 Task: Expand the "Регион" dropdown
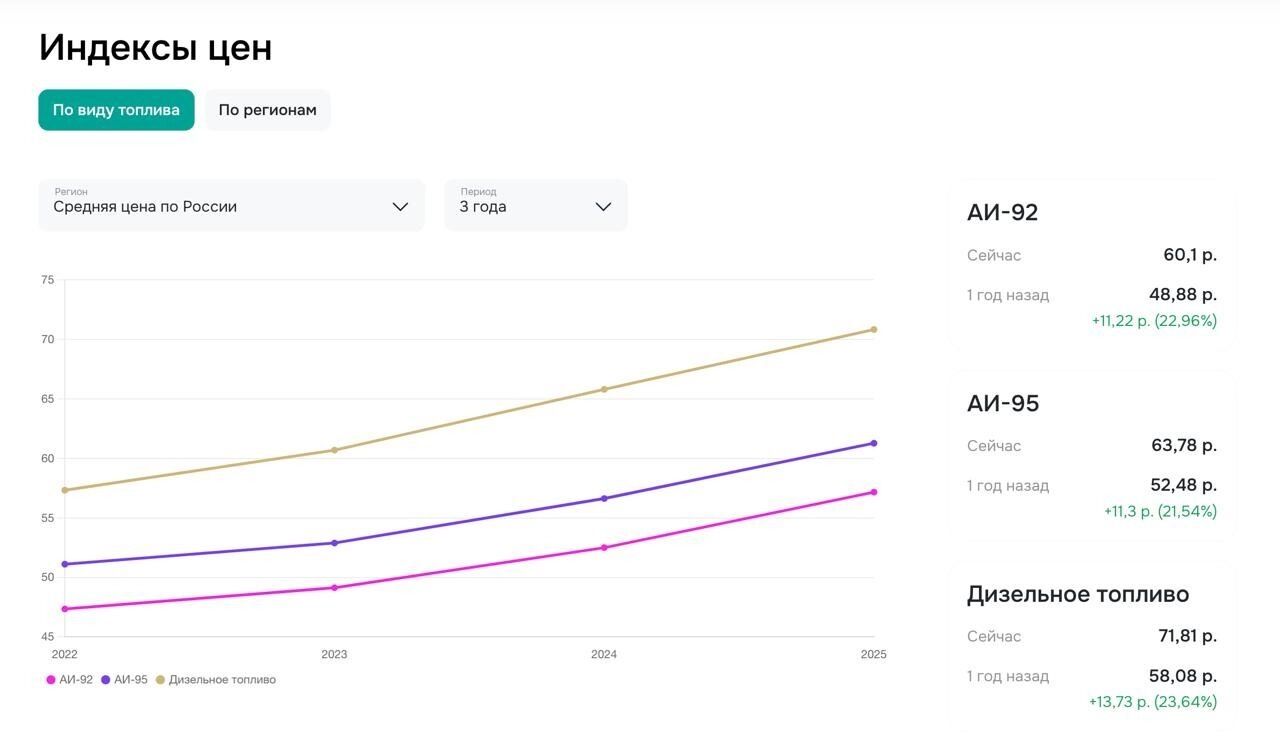point(230,206)
